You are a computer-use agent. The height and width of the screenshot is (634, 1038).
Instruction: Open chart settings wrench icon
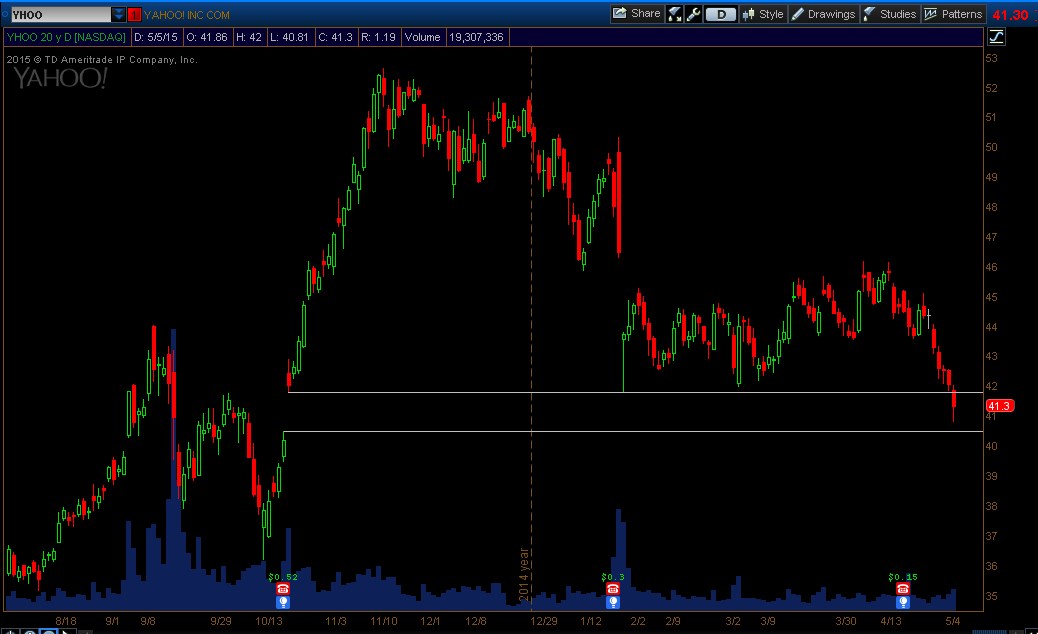click(x=693, y=14)
